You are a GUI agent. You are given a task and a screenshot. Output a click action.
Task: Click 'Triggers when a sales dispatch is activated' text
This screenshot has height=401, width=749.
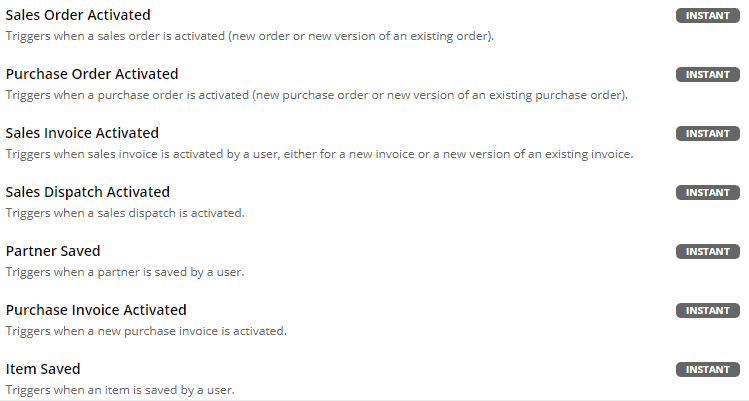click(x=125, y=213)
